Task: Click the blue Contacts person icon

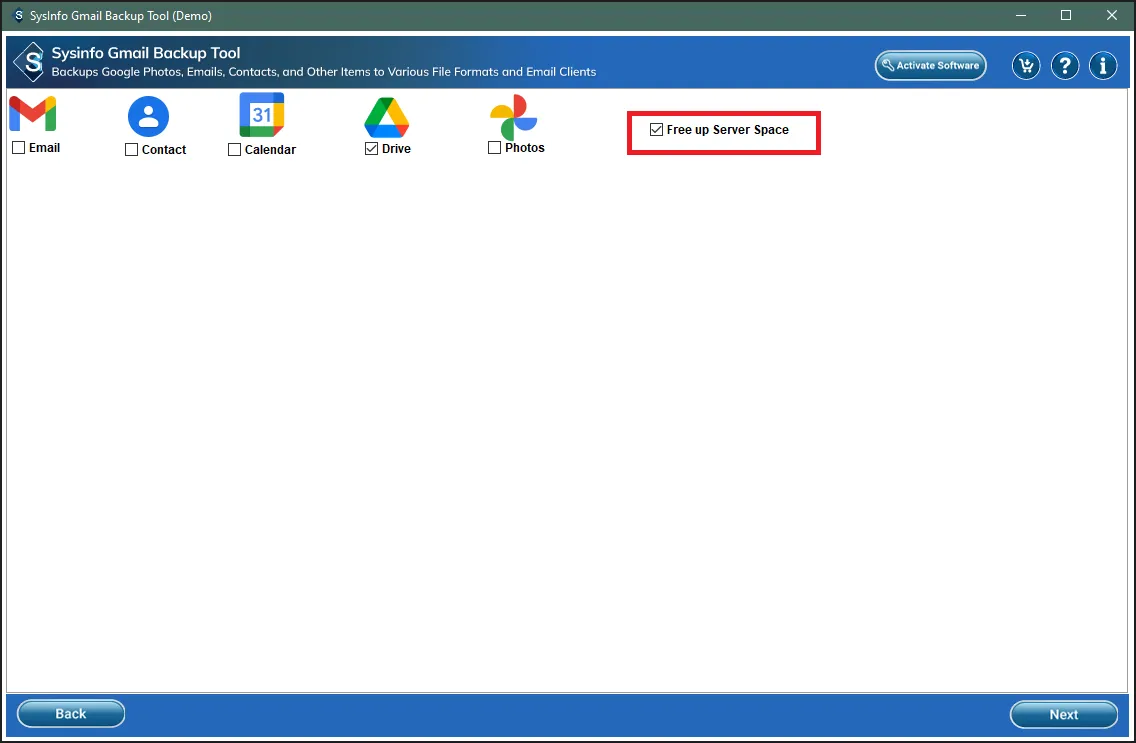Action: click(x=149, y=116)
